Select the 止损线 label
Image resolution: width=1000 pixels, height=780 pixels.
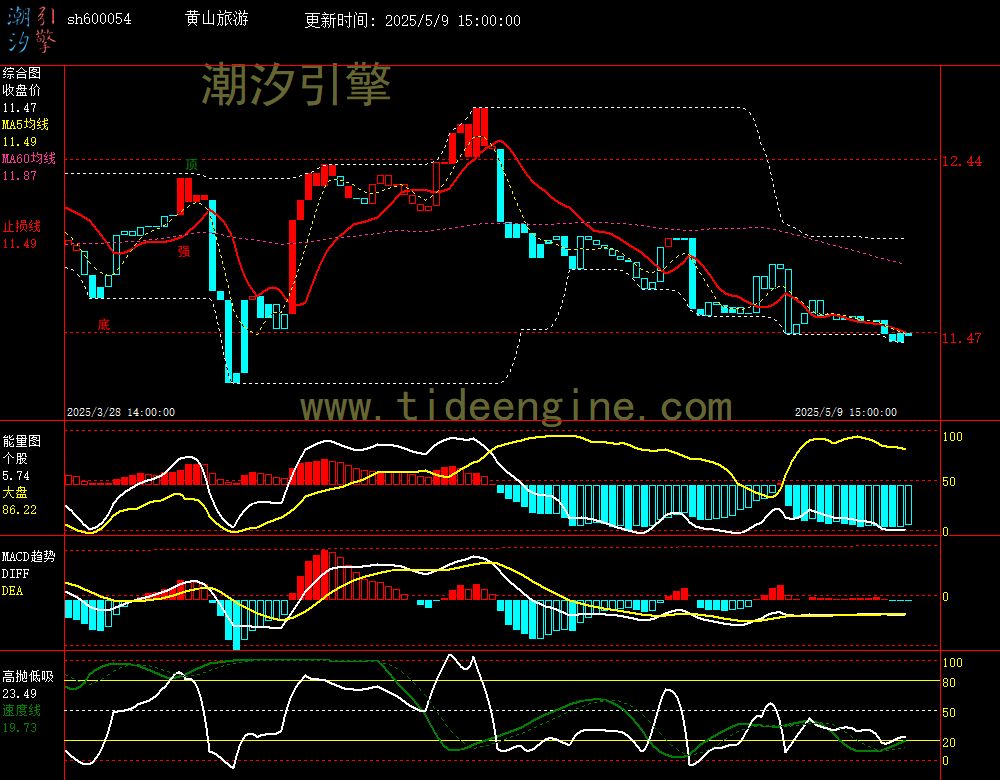click(x=22, y=226)
